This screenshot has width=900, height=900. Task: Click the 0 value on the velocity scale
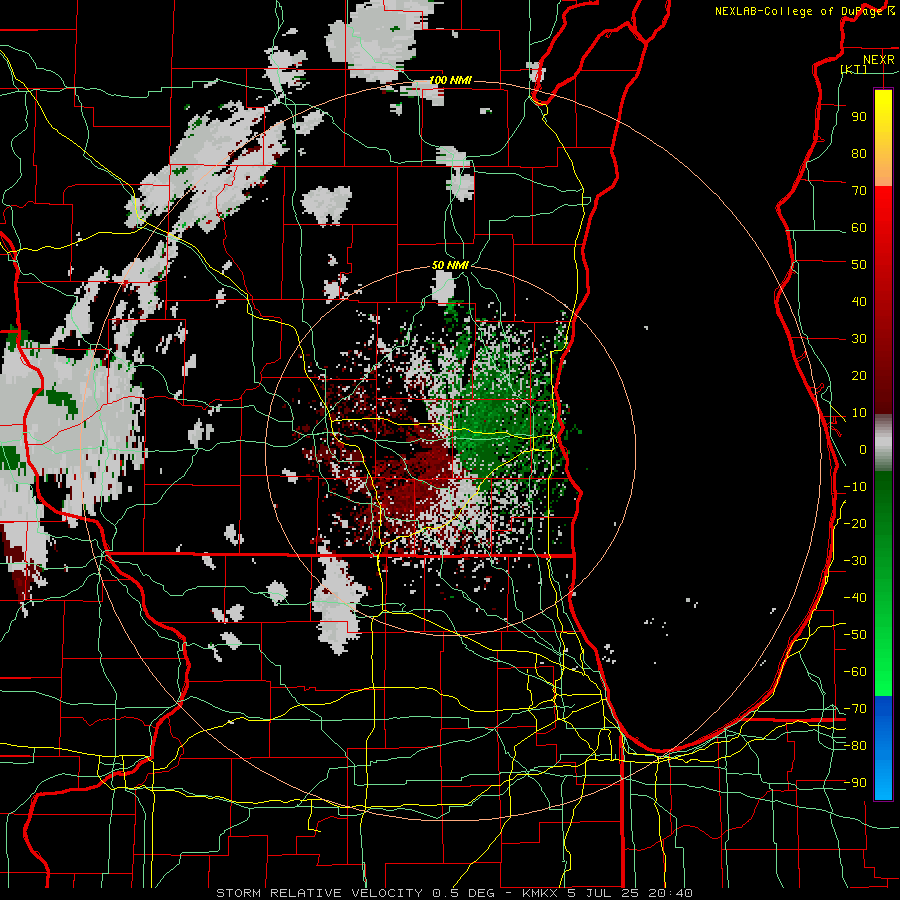(x=863, y=449)
